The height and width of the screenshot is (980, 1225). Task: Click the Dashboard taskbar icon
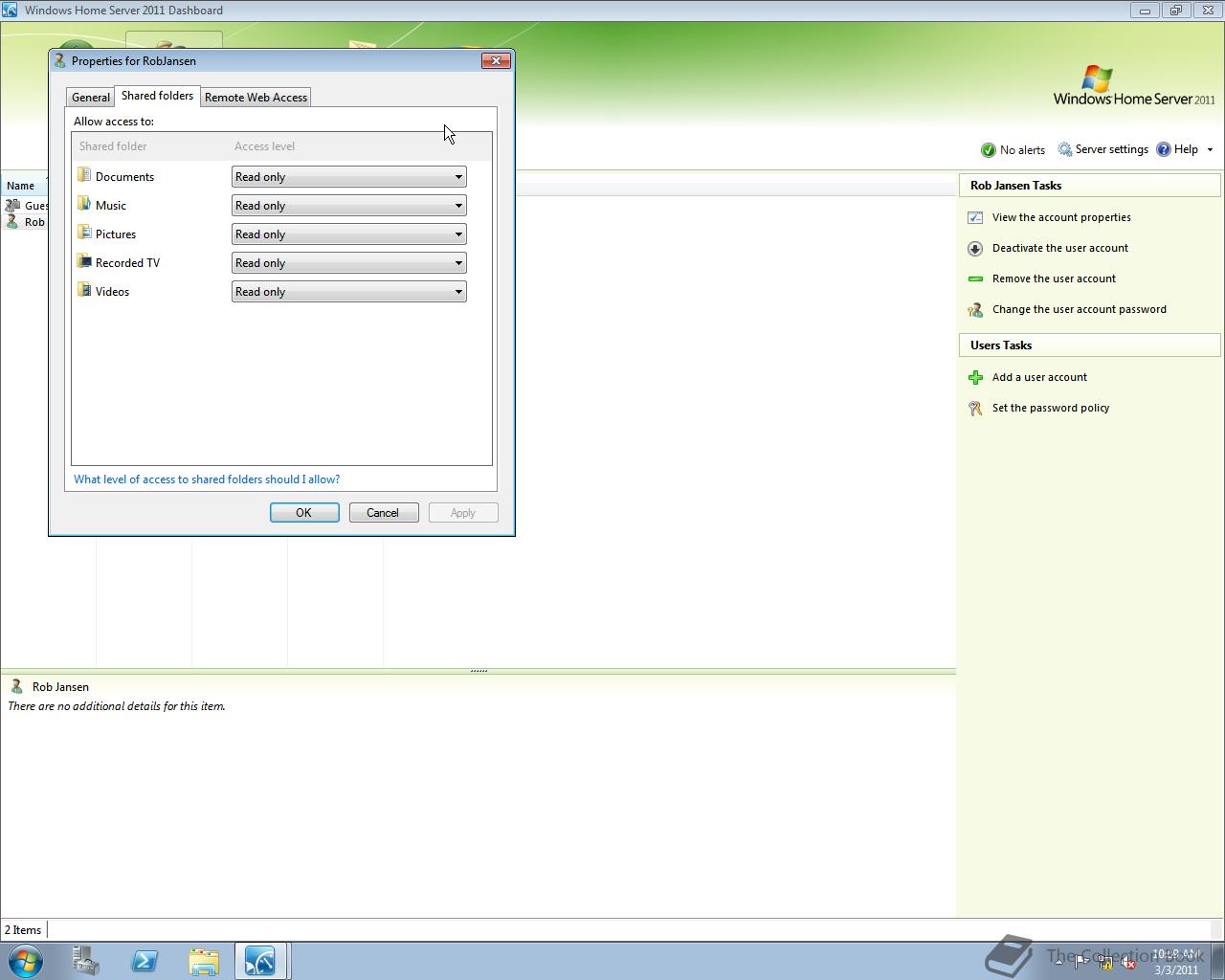(x=260, y=961)
